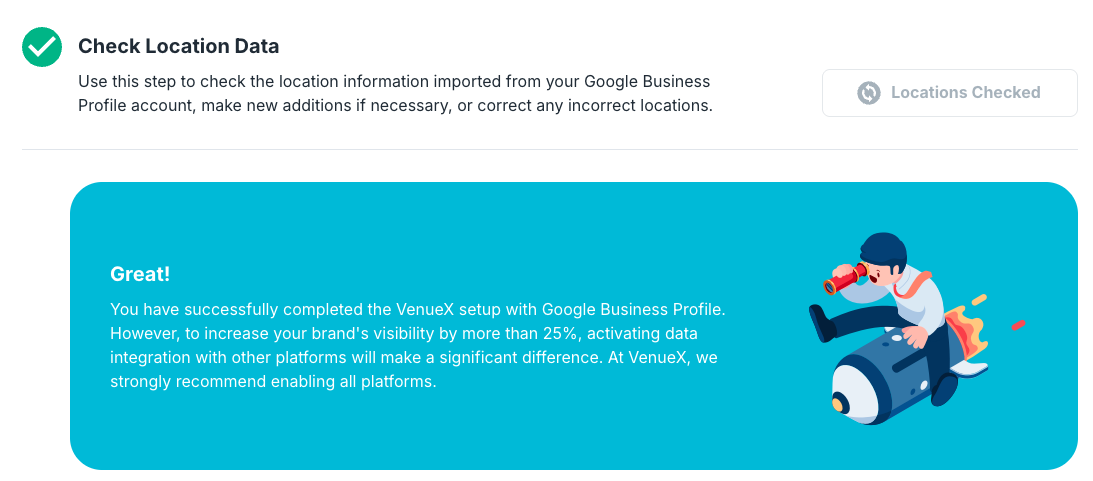
Task: Click the 'strongly recommend enabling all platforms' text
Action: (273, 383)
